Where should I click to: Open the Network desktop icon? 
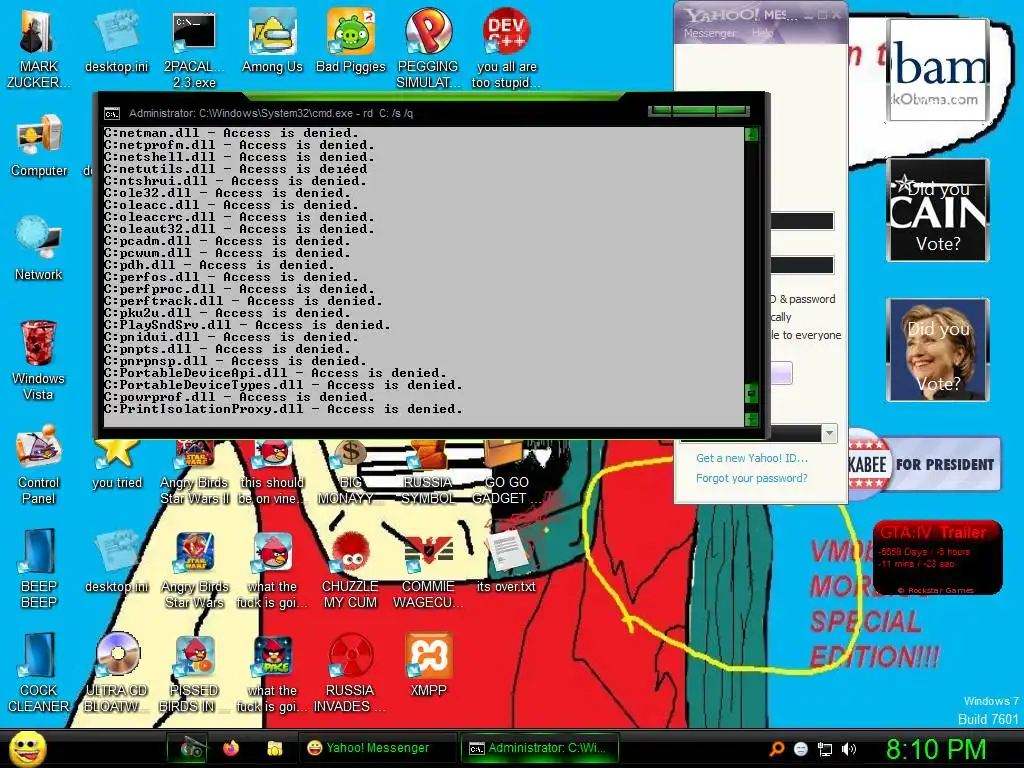point(39,248)
